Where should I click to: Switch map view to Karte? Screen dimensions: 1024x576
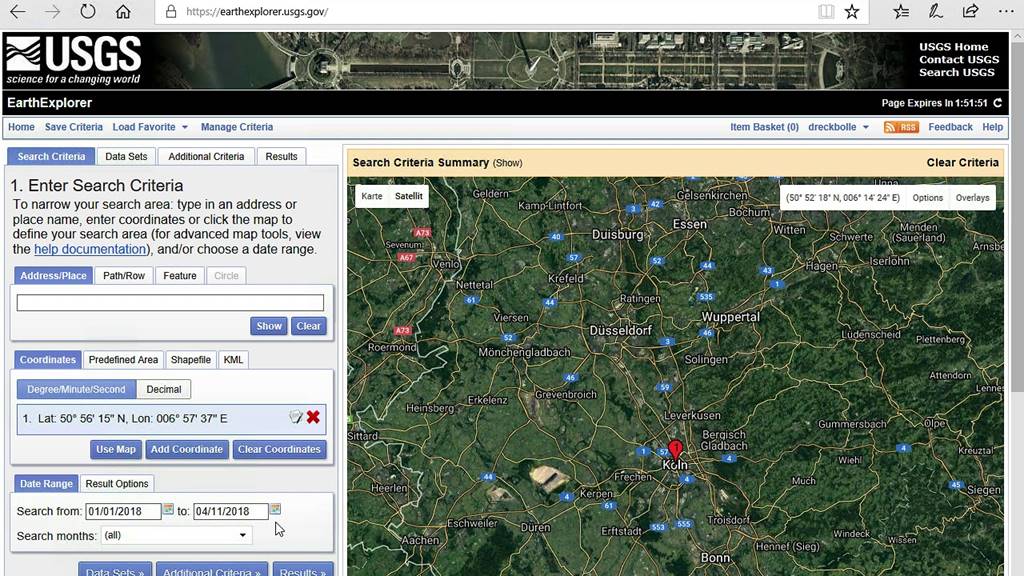coord(372,196)
